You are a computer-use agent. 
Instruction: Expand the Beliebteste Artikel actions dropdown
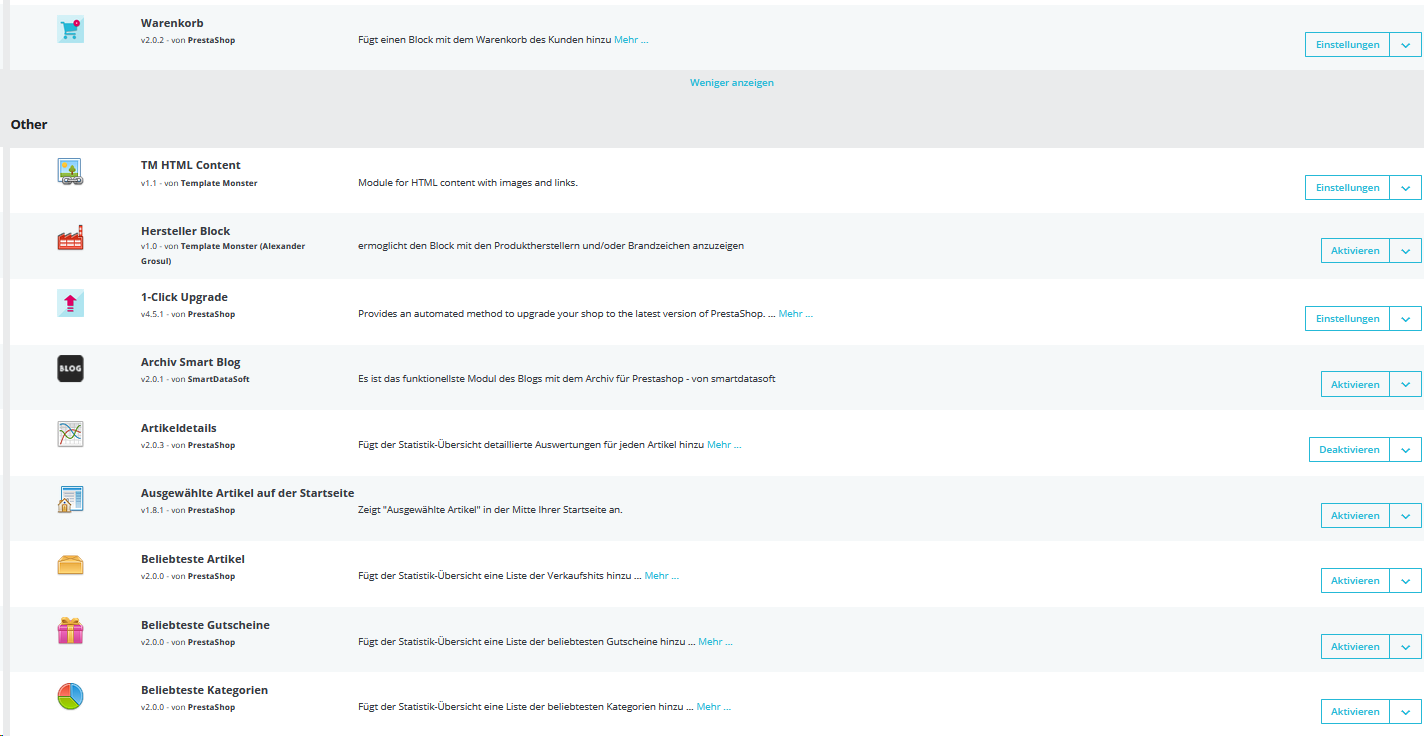[x=1405, y=580]
